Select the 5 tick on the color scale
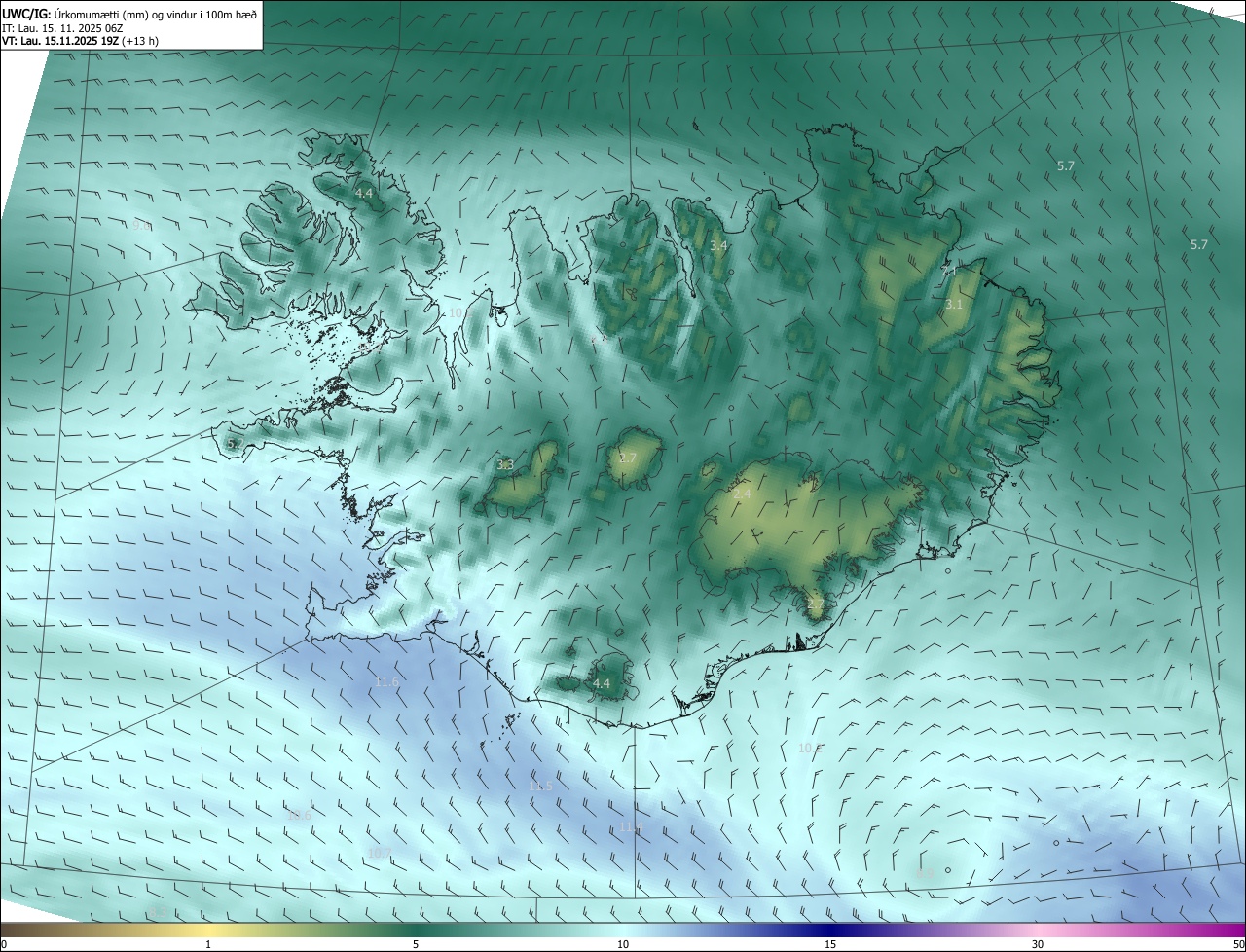 pos(416,944)
